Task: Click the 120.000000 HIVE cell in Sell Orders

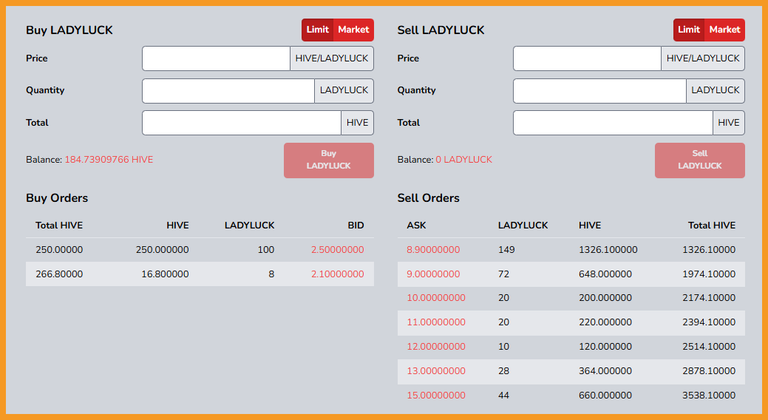Action: pyautogui.click(x=605, y=346)
